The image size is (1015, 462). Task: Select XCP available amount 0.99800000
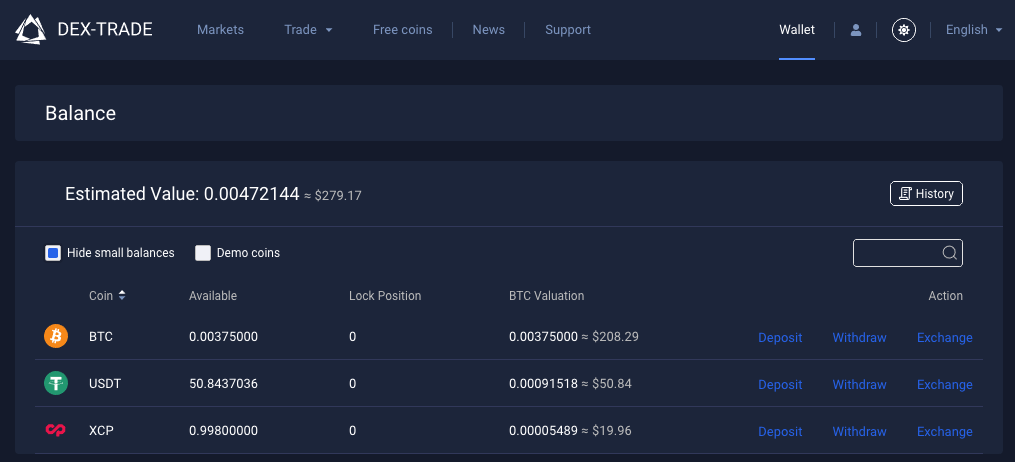tap(223, 430)
